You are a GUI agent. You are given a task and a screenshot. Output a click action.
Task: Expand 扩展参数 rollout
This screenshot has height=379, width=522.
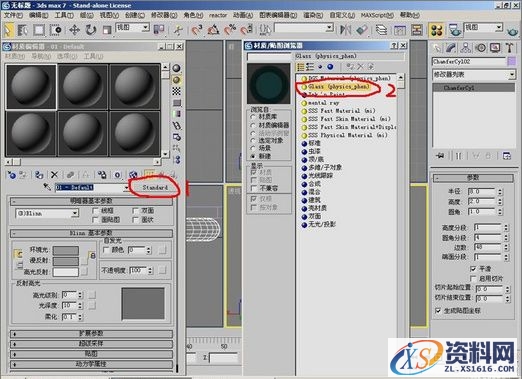(x=91, y=333)
